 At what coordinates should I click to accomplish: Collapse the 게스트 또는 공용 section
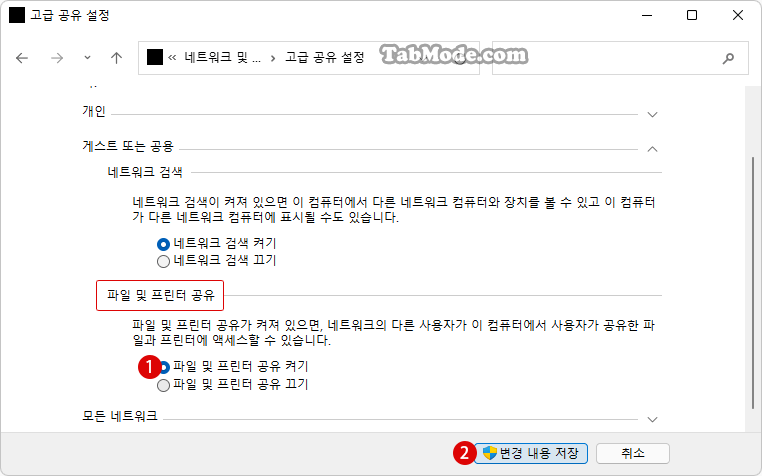click(x=652, y=149)
